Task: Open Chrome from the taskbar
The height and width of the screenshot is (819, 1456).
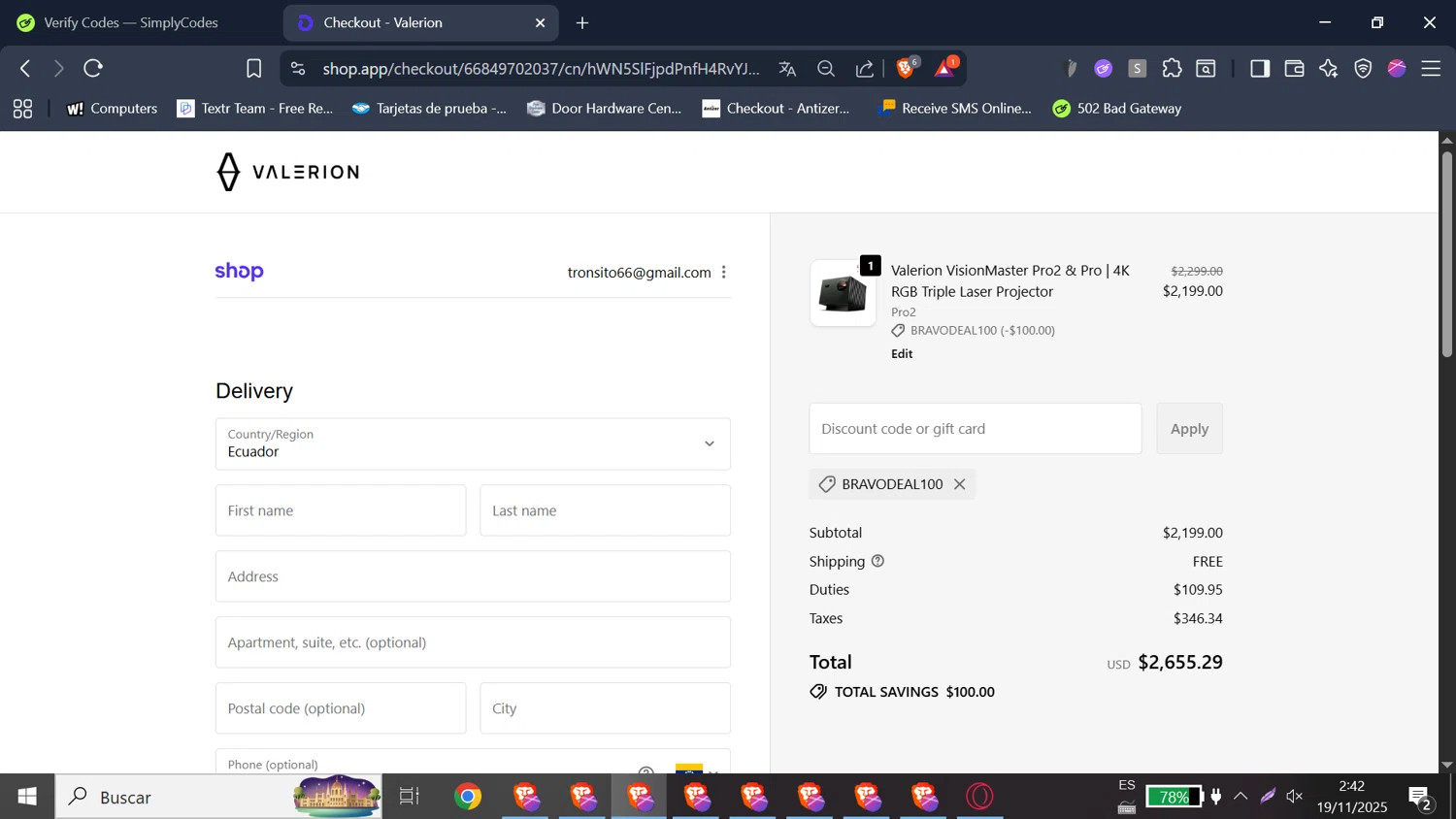Action: coord(468,797)
